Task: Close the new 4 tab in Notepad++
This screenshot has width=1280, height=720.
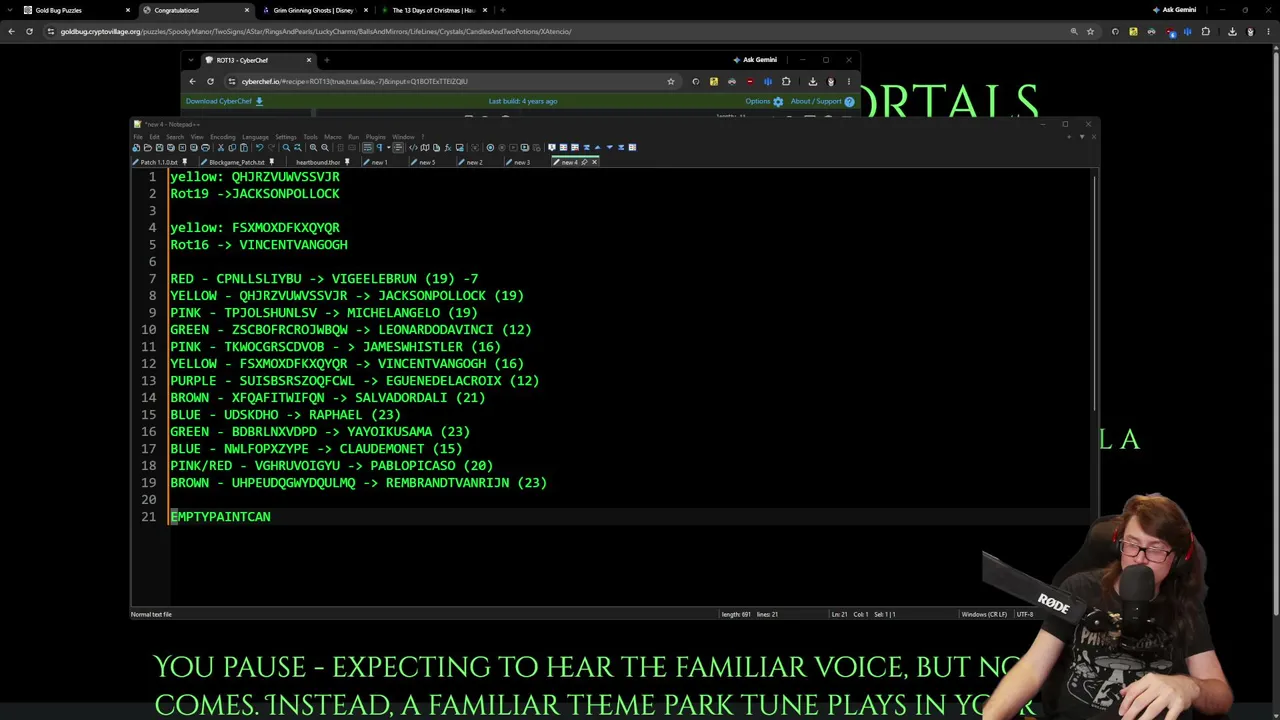Action: 594,162
